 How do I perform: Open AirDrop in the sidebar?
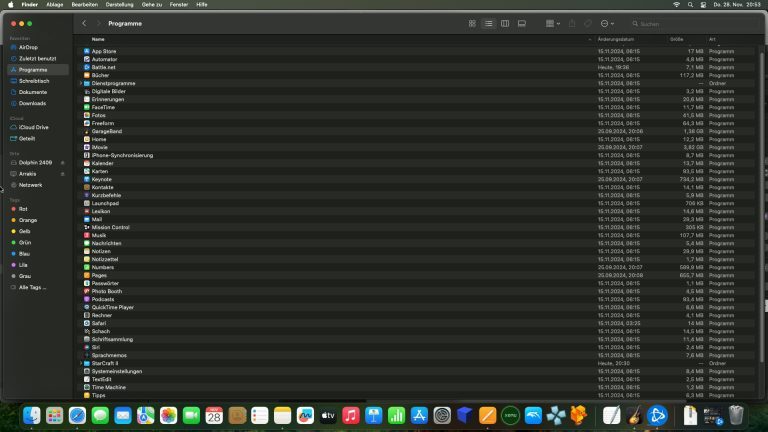pyautogui.click(x=38, y=48)
